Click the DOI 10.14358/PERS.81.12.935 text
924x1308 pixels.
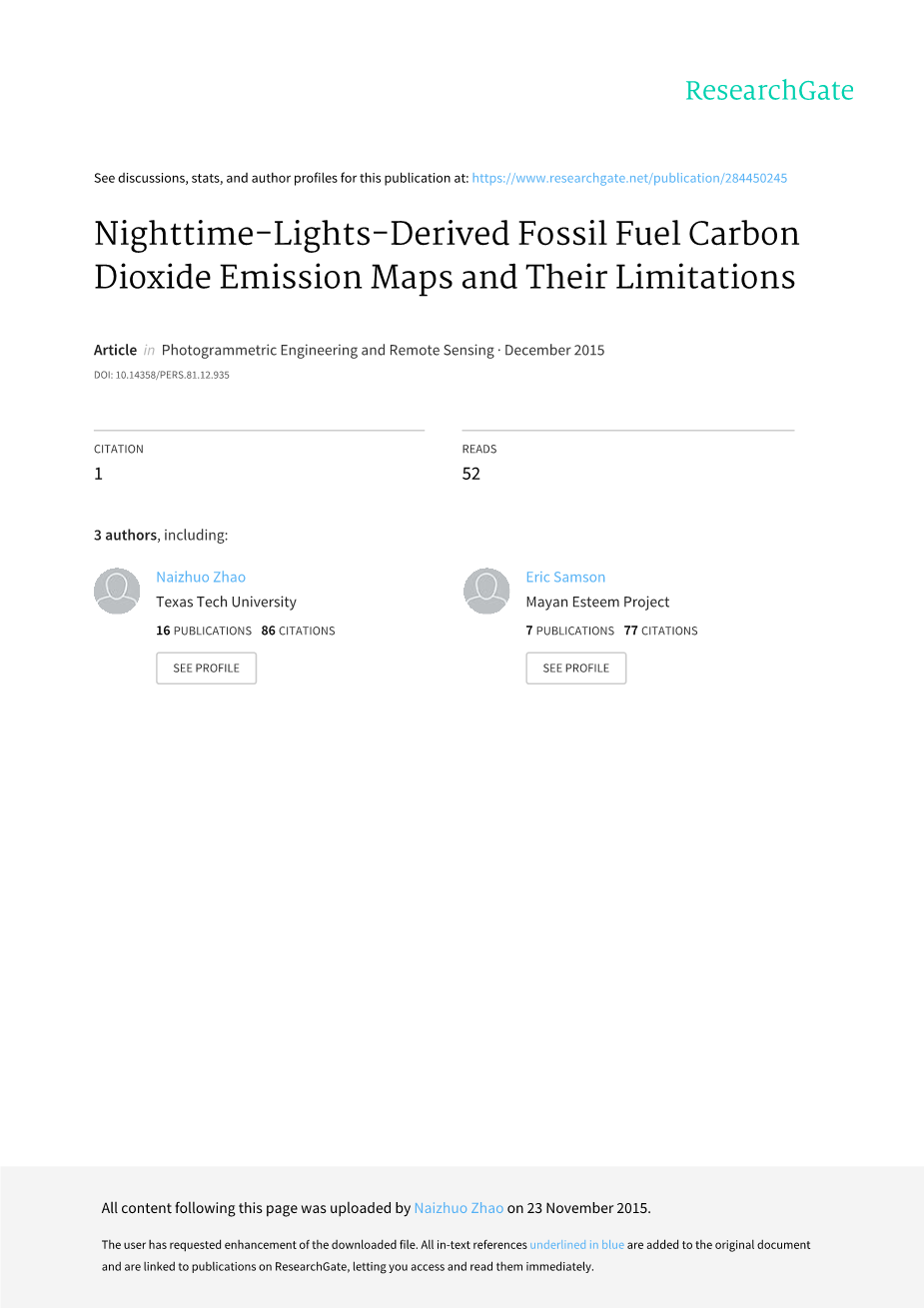click(162, 376)
